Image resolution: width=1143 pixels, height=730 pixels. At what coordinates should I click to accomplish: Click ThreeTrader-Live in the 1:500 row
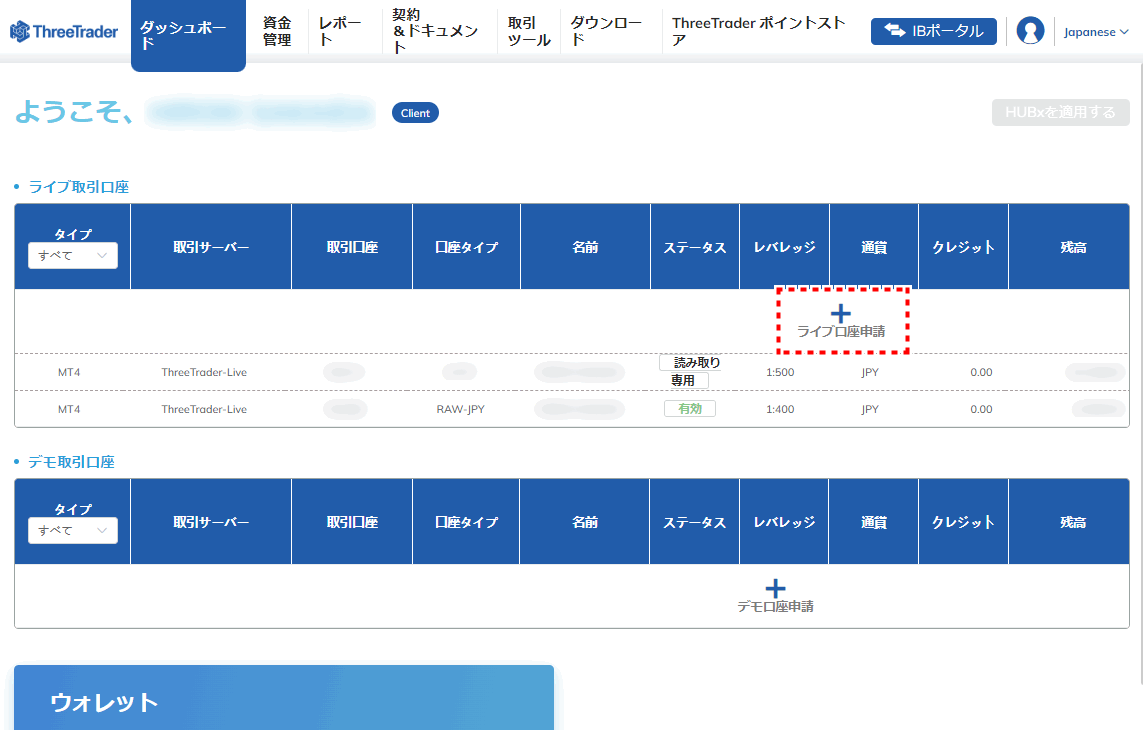point(204,372)
